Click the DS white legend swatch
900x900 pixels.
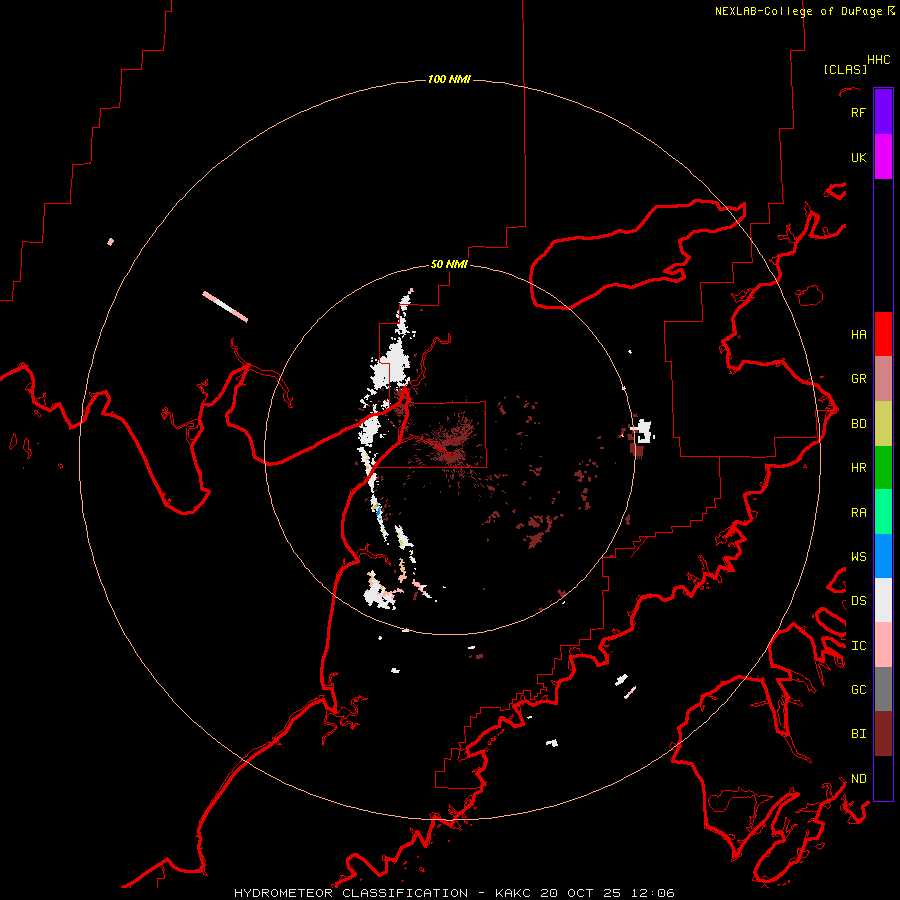(883, 600)
